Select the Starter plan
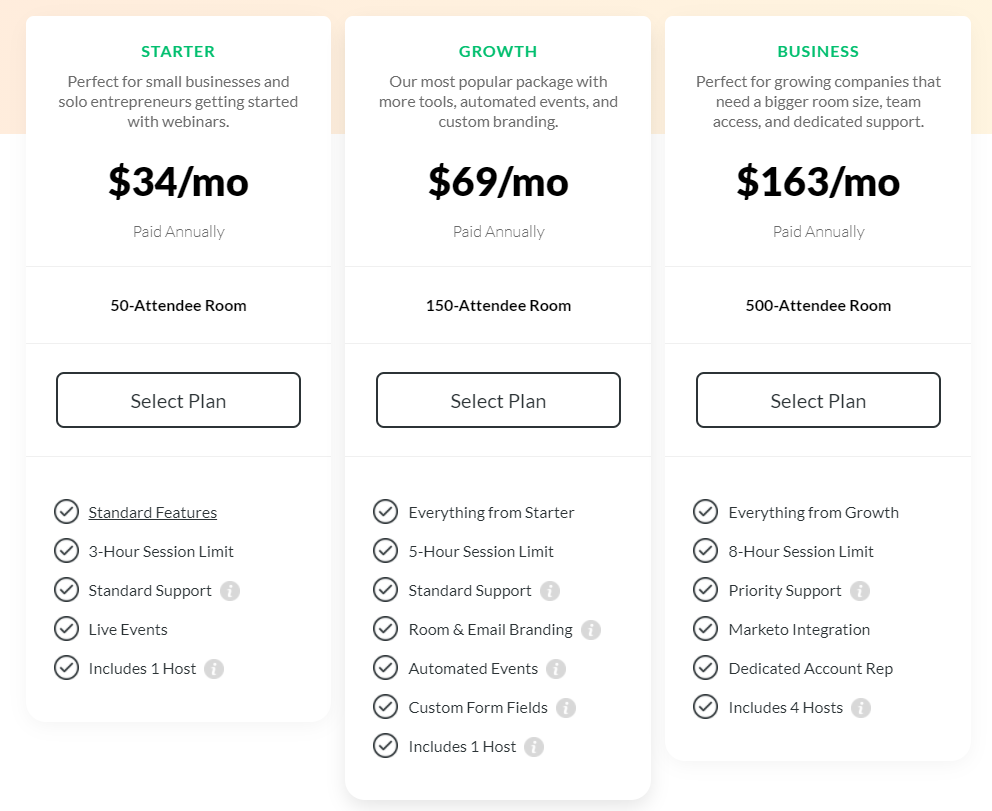Image resolution: width=992 pixels, height=811 pixels. point(178,400)
